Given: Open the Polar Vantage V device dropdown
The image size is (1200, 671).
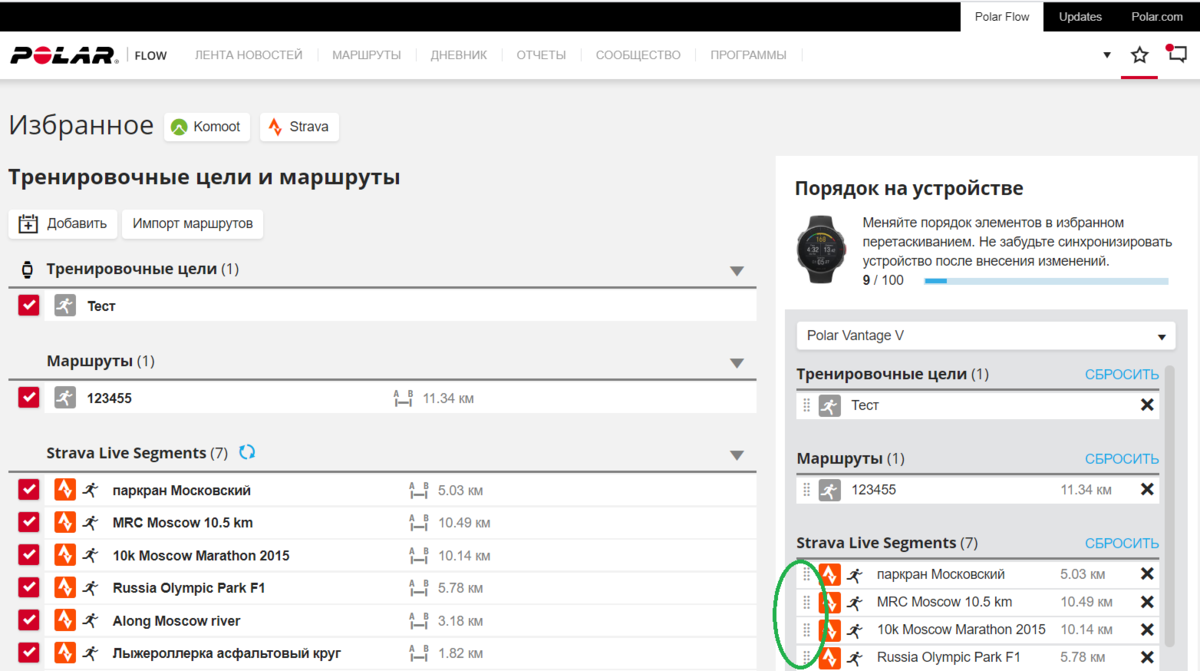Looking at the screenshot, I should (987, 336).
